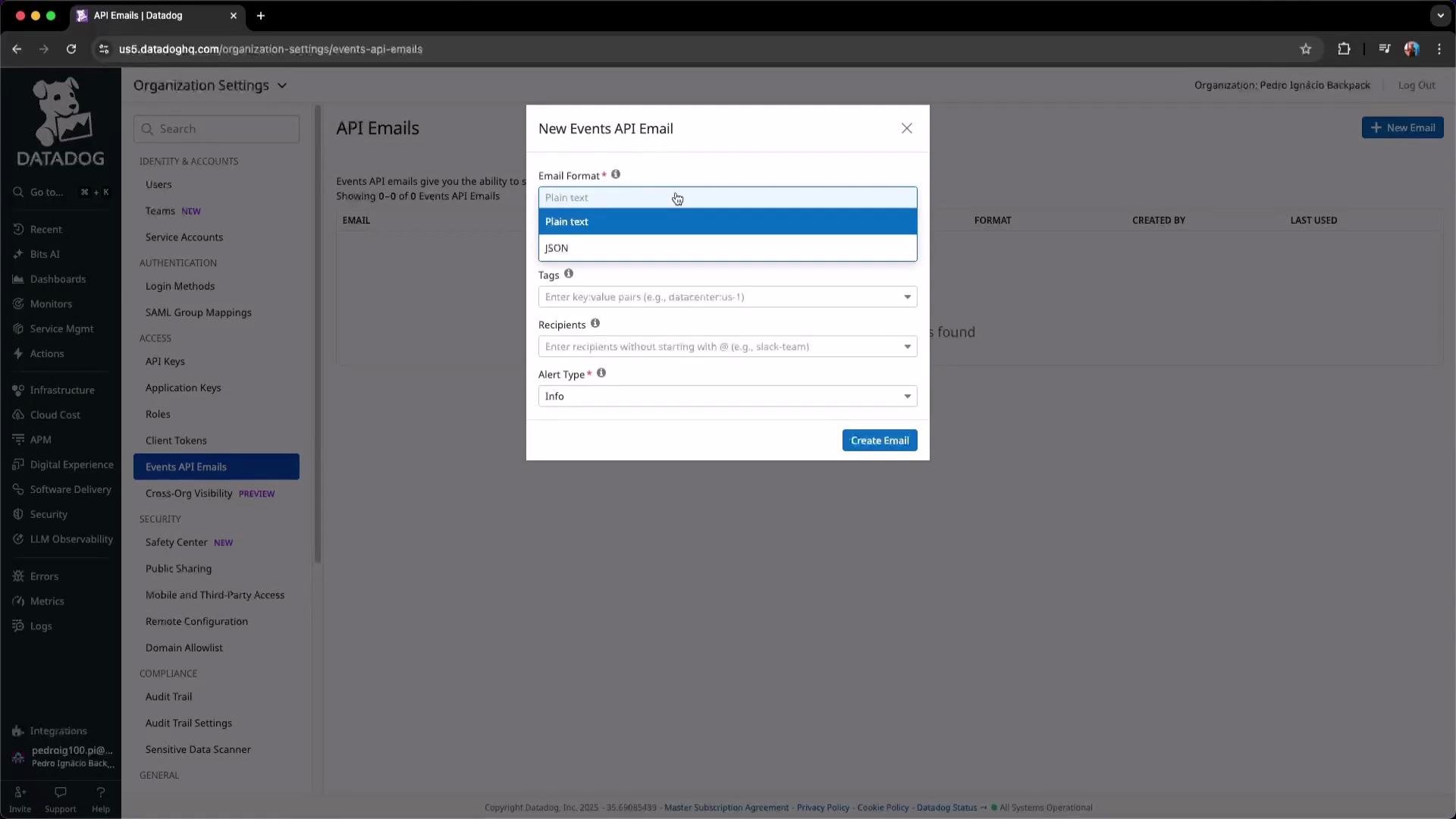Open Sensitive Data Scanner page

(x=198, y=749)
